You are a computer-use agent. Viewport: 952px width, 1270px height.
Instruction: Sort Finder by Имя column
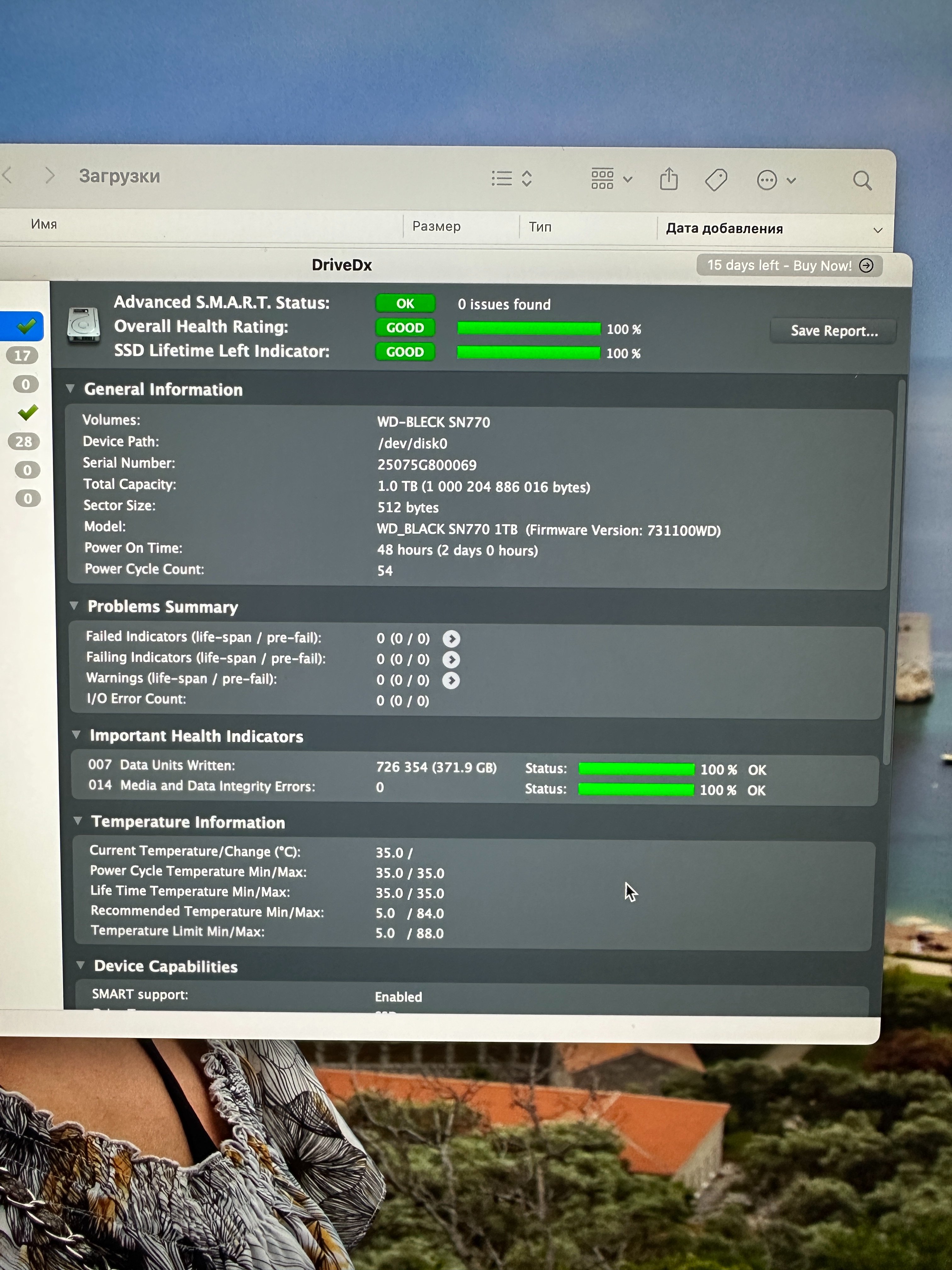click(44, 224)
